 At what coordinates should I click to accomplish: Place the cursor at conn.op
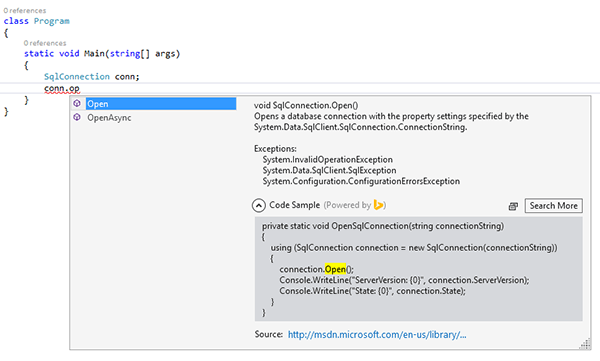click(x=62, y=88)
